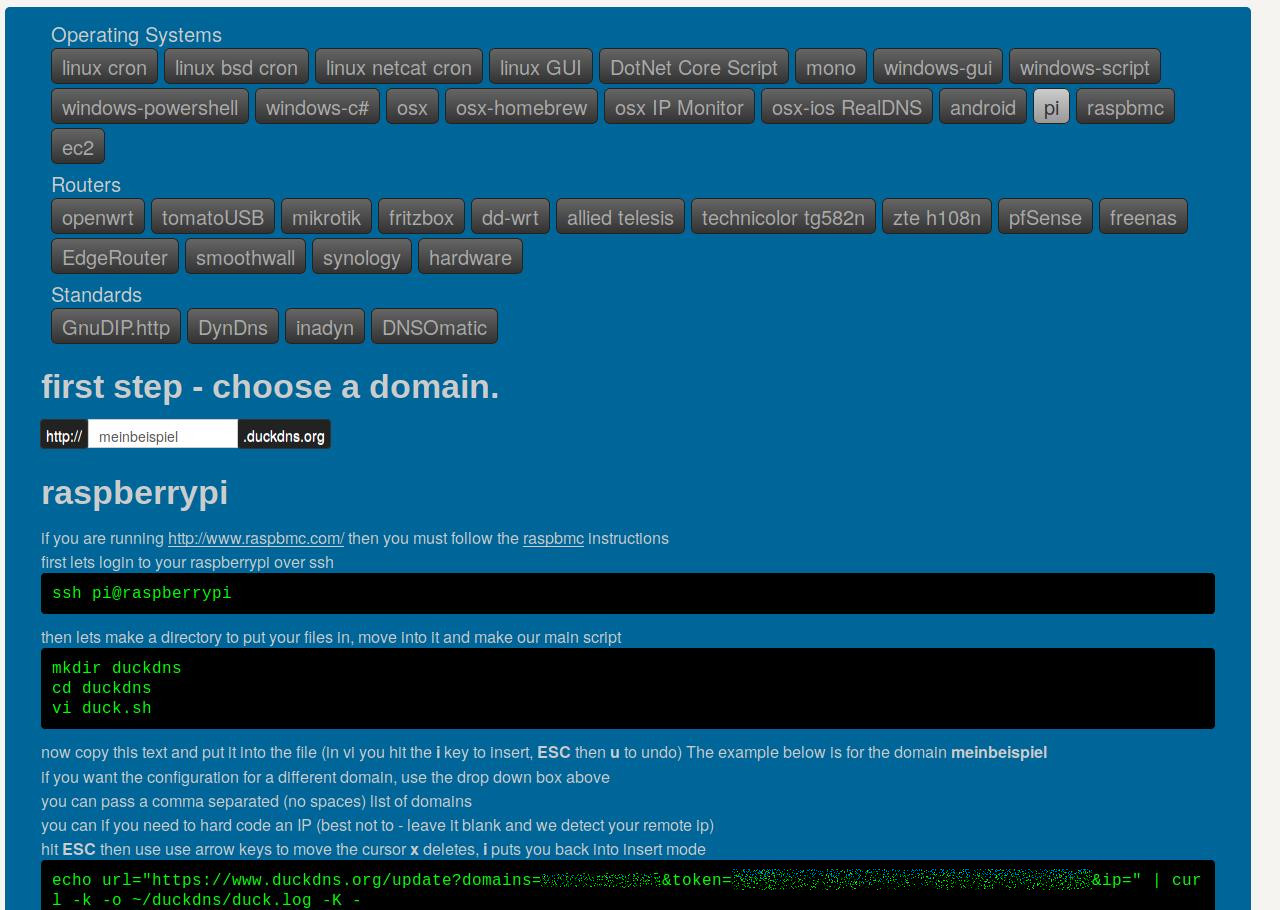Select the ec2 button

(x=78, y=147)
